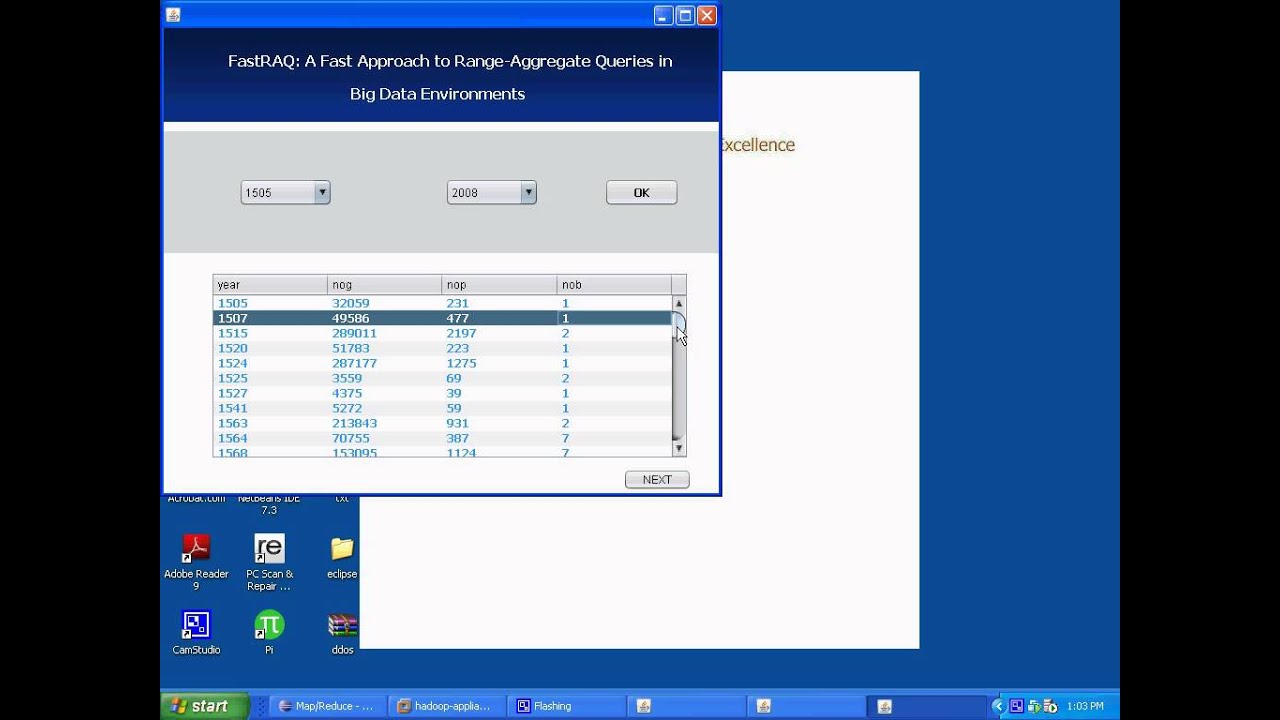1280x720 pixels.
Task: Select highlighted year cell 1507
Action: click(270, 318)
